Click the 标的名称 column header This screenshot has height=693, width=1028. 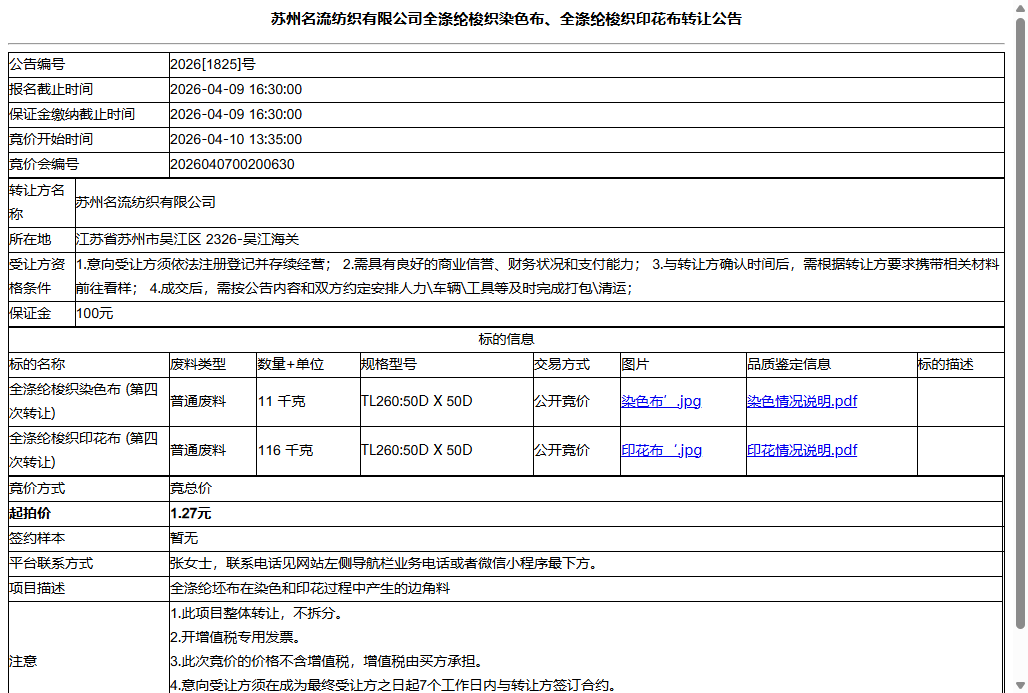[x=37, y=364]
